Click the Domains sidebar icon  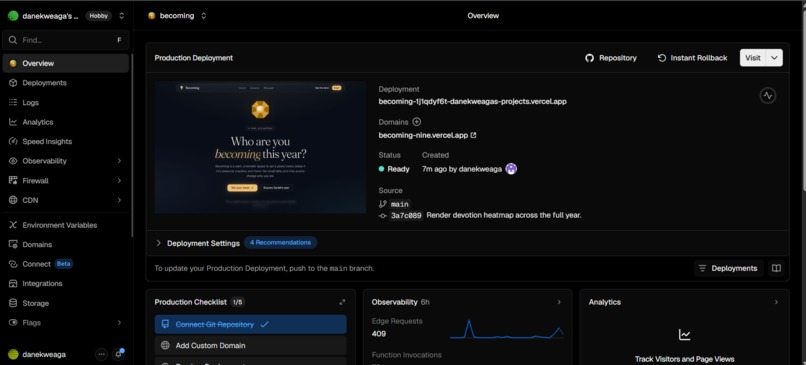(x=13, y=245)
